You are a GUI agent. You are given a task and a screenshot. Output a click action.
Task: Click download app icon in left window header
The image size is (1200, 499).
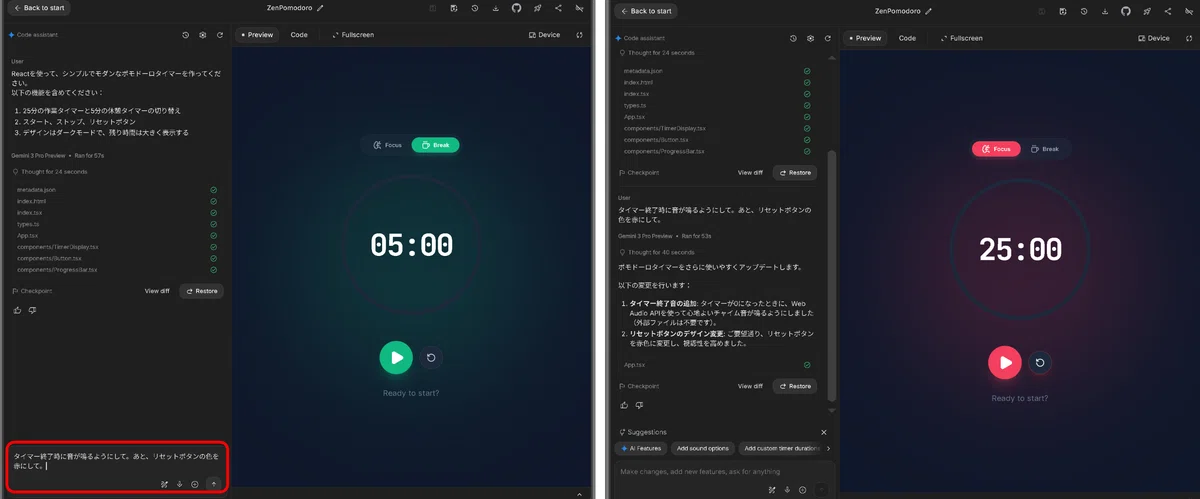tap(495, 9)
